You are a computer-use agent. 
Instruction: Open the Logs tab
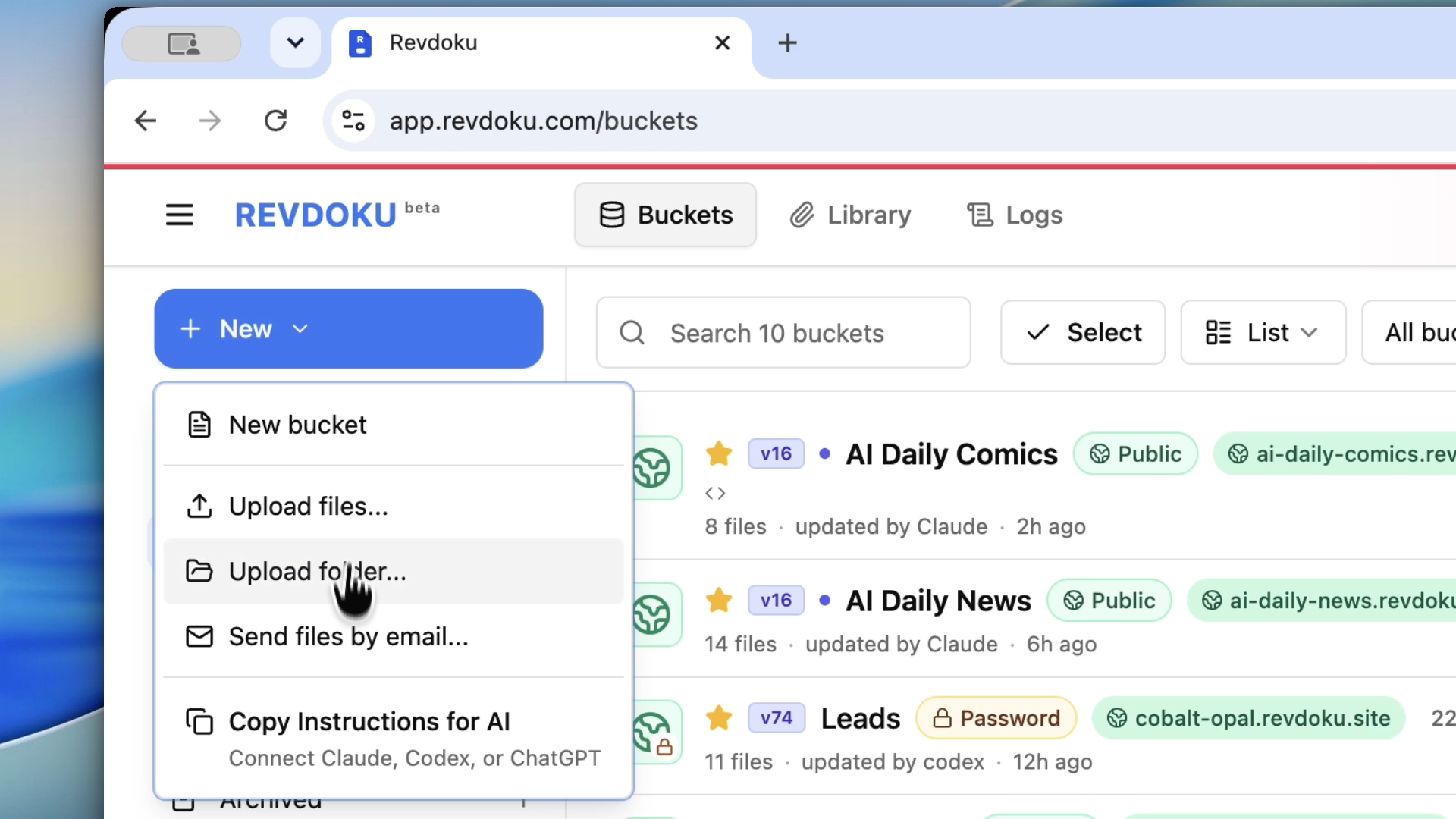[1015, 215]
